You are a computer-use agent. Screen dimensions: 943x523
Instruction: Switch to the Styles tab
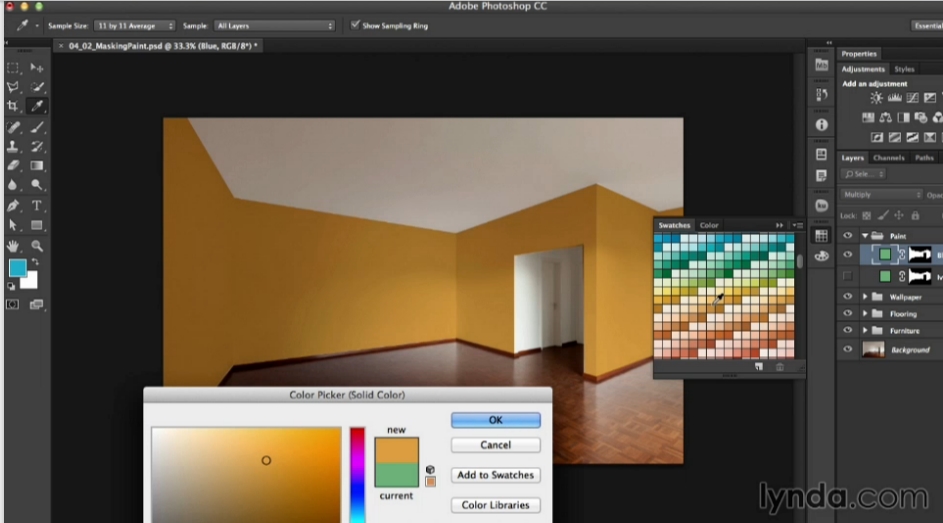pyautogui.click(x=904, y=69)
